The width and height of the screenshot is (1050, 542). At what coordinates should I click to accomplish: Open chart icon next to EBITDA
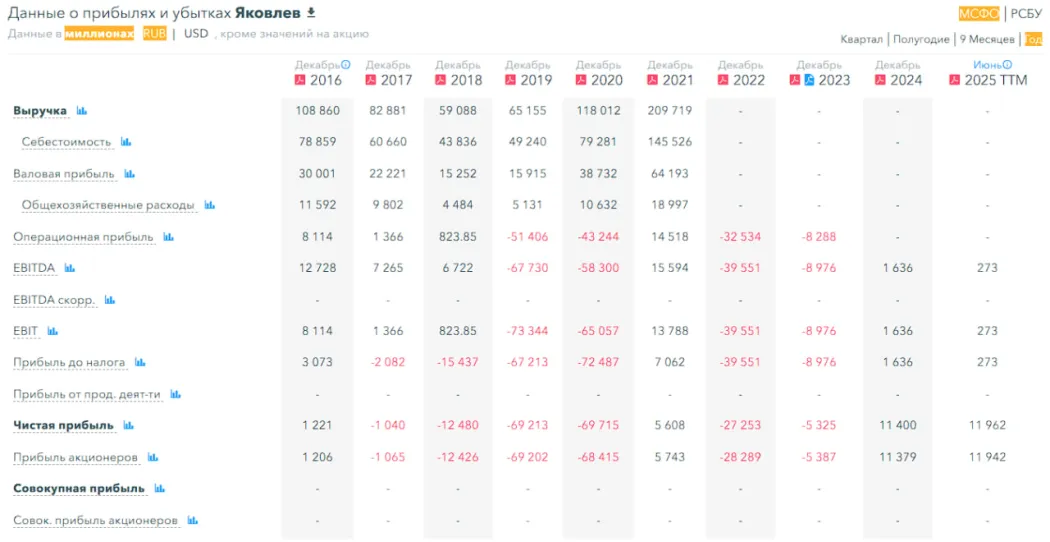pos(70,268)
